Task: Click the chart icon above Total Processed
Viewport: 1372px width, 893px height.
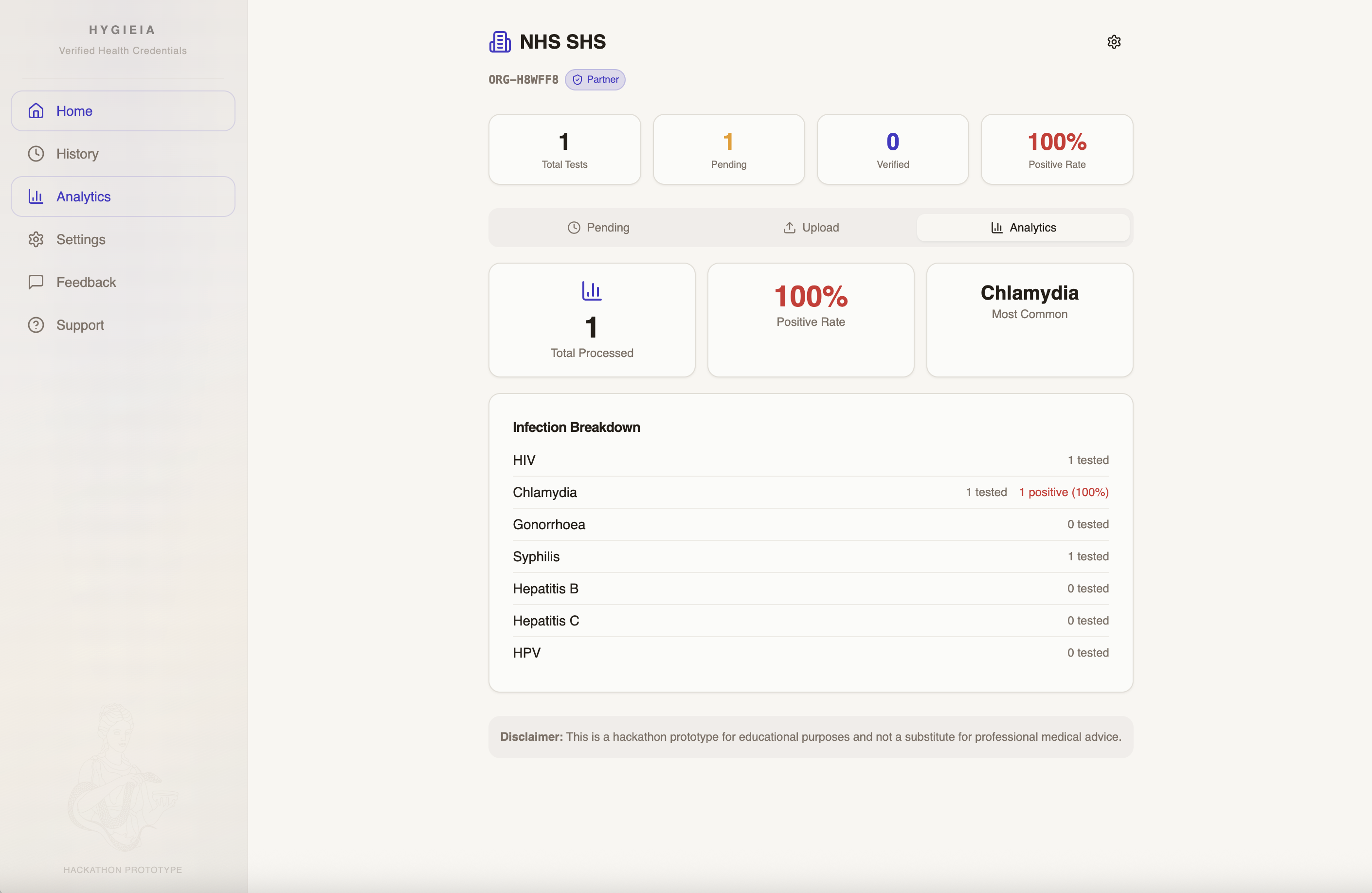Action: 592,291
